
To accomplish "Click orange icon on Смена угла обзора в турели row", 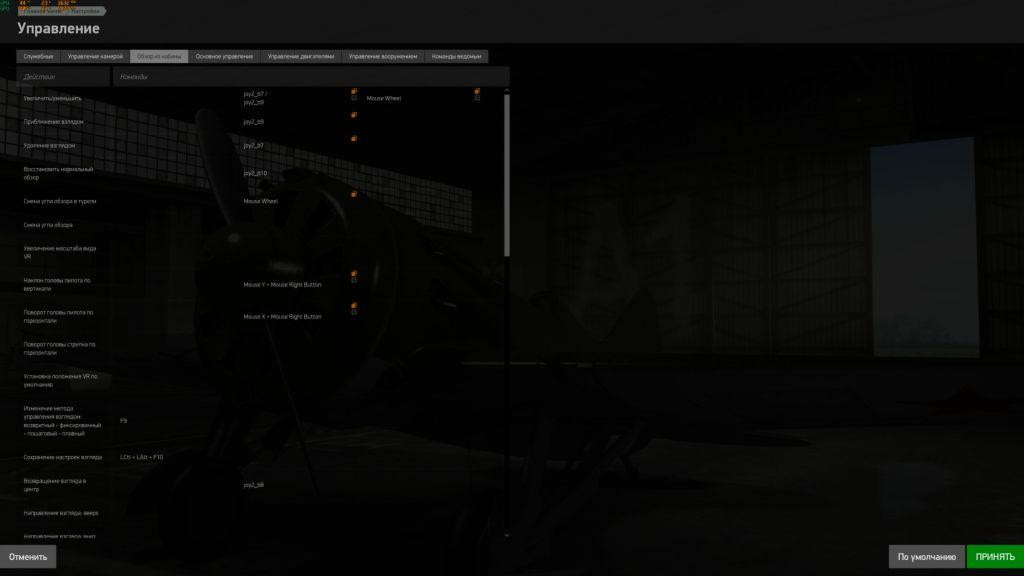I will [x=354, y=194].
